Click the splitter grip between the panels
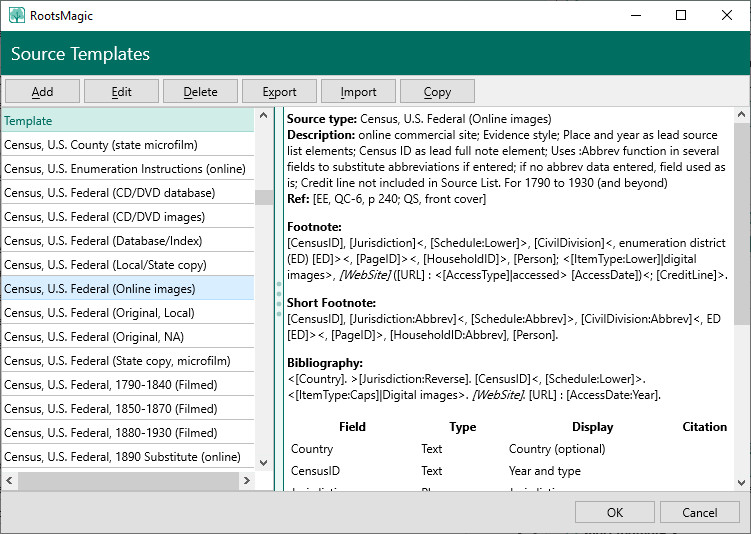Screen dimensions: 751x534 pyautogui.click(x=278, y=299)
